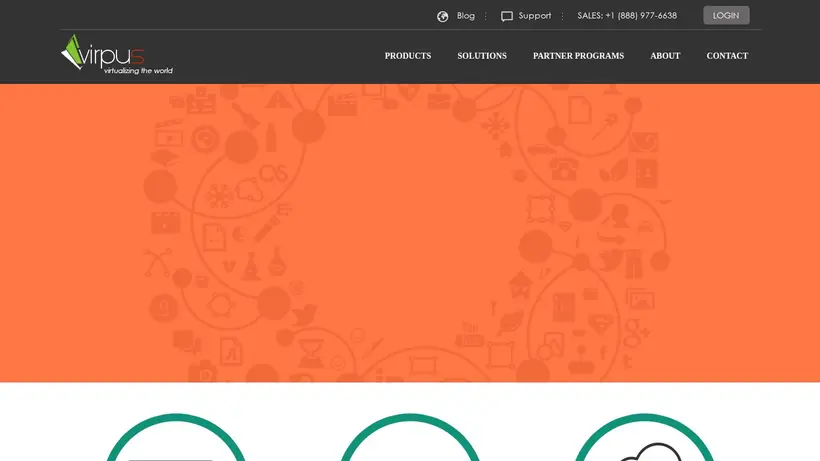Open the Blog link

point(465,16)
